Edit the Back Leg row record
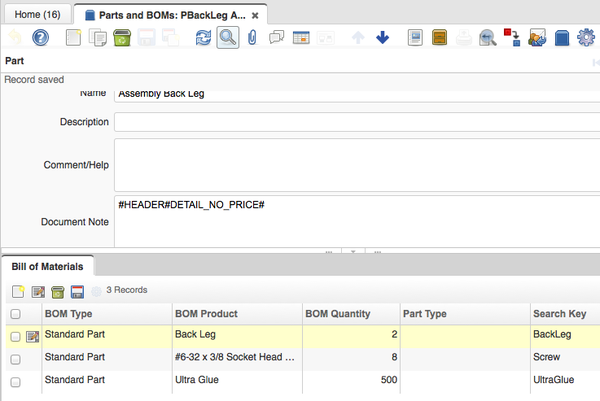Screen dimensions: 600x401 tap(32, 336)
